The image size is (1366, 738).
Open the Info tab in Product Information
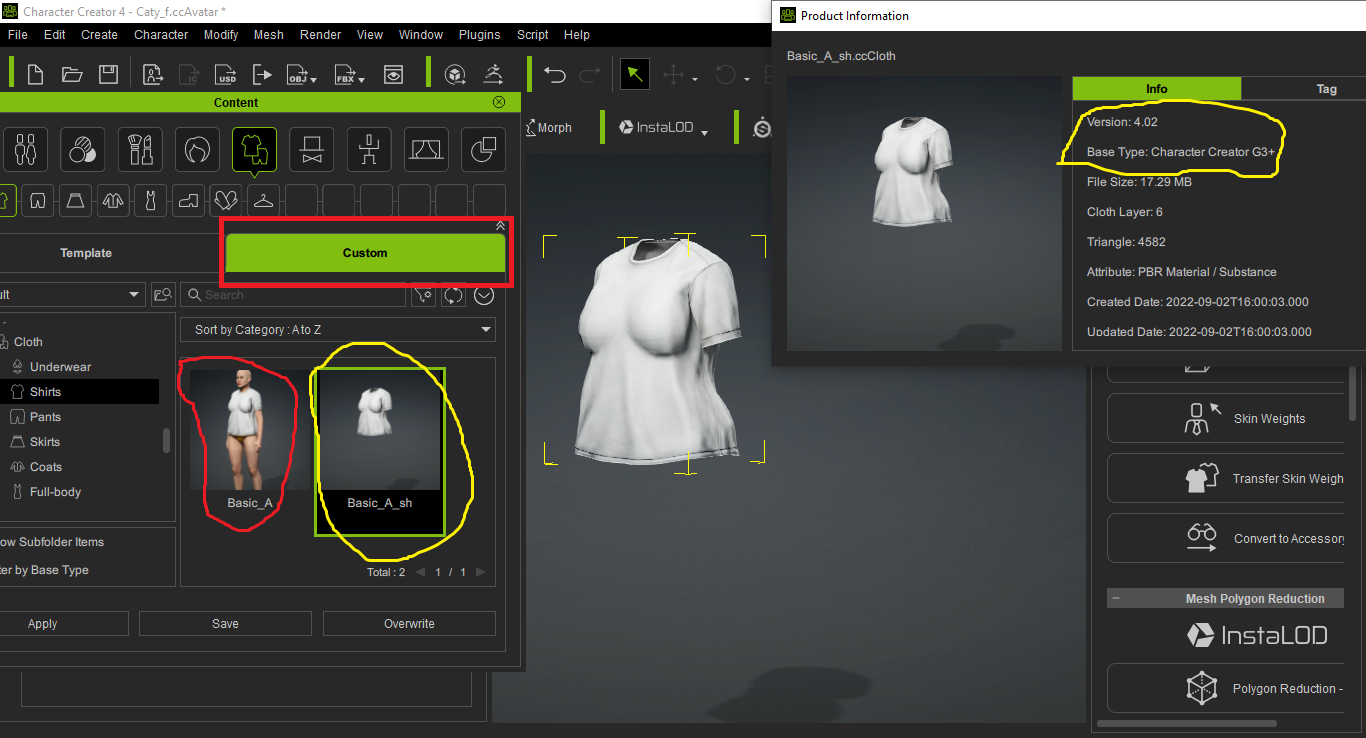coord(1157,89)
